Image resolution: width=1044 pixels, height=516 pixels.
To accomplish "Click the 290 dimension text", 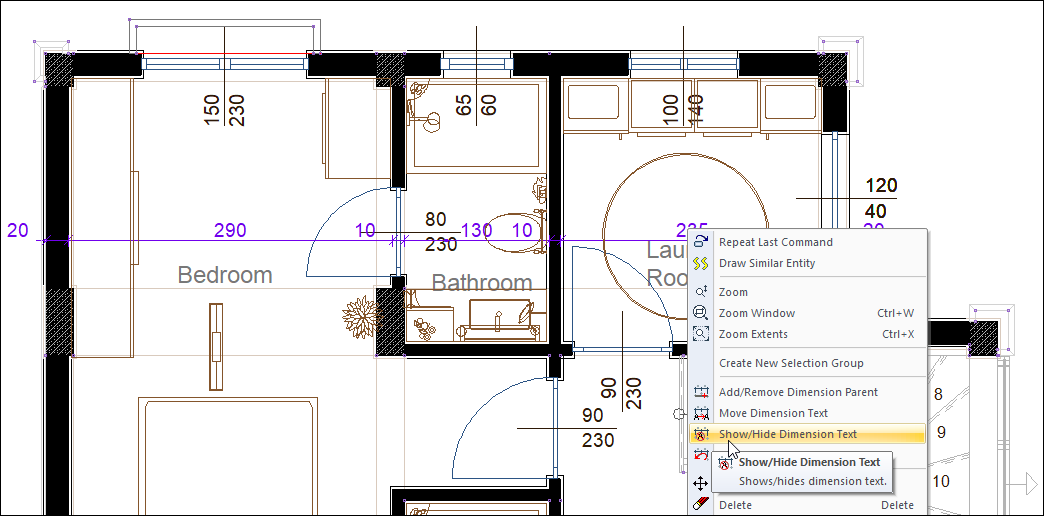I will pos(230,230).
